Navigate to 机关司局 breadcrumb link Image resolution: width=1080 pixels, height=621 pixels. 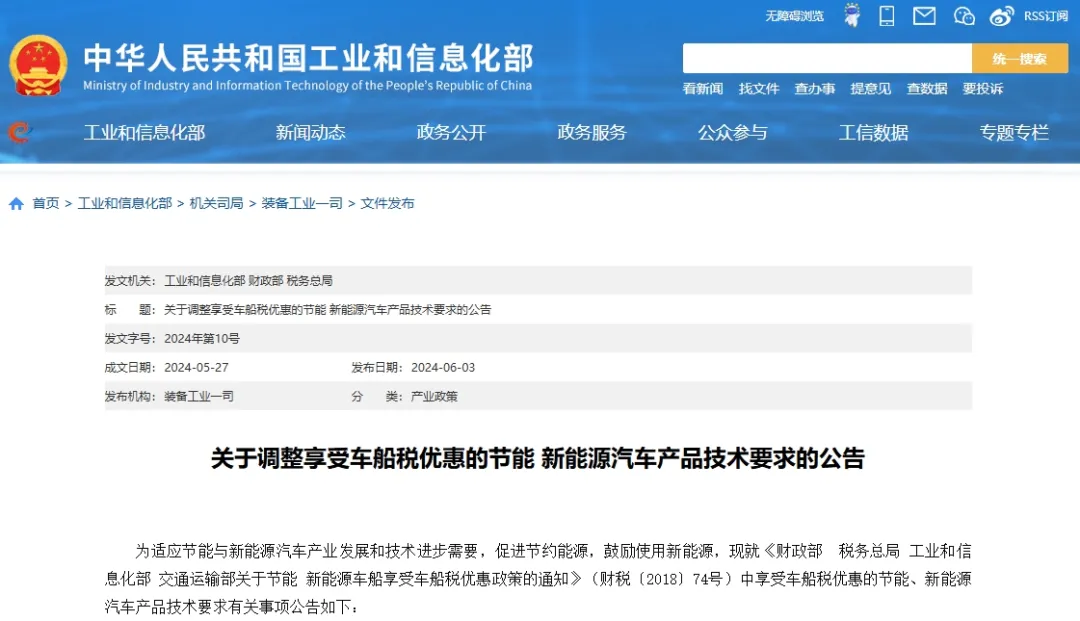[217, 204]
